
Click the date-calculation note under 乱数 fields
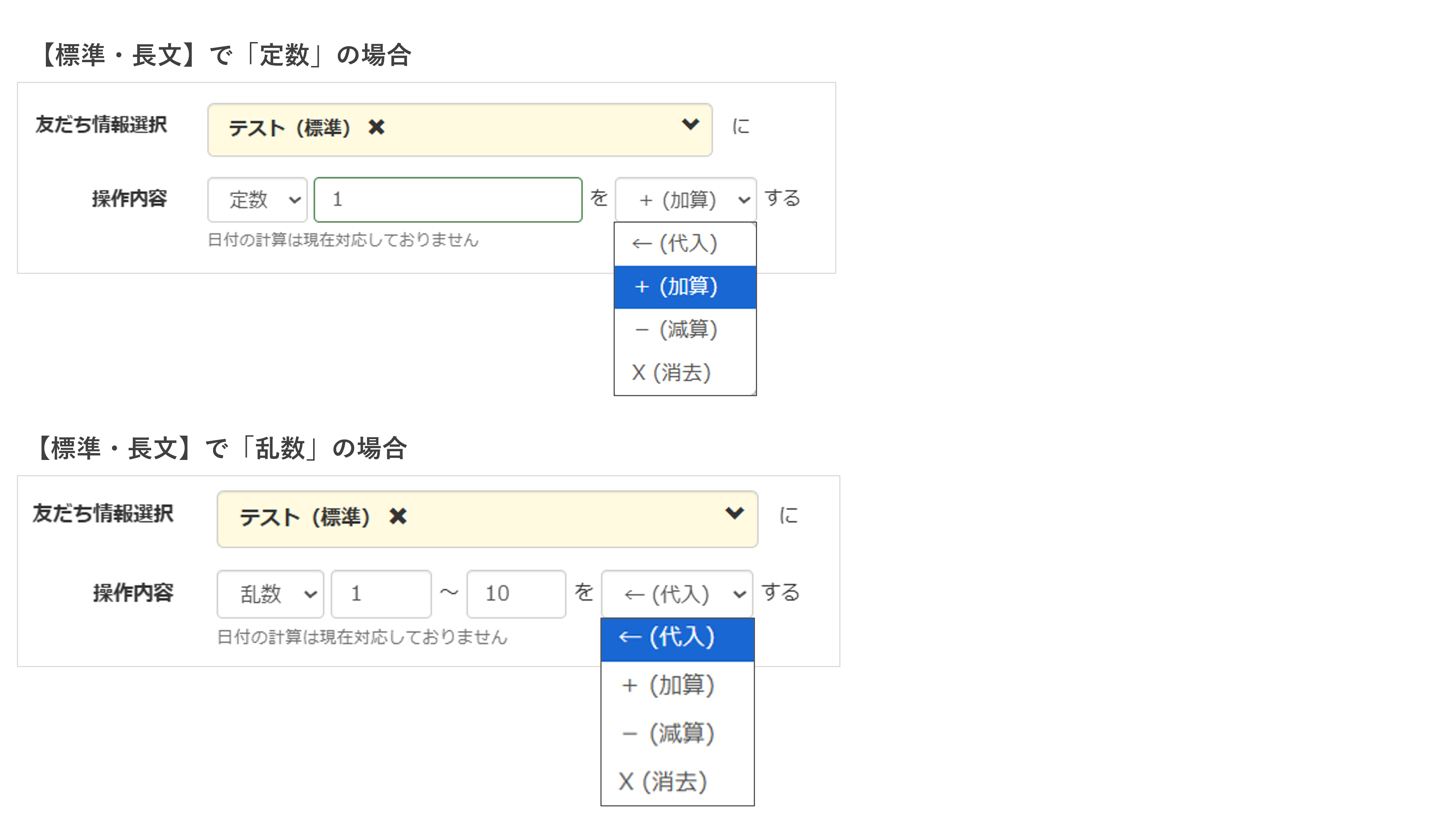click(x=362, y=637)
